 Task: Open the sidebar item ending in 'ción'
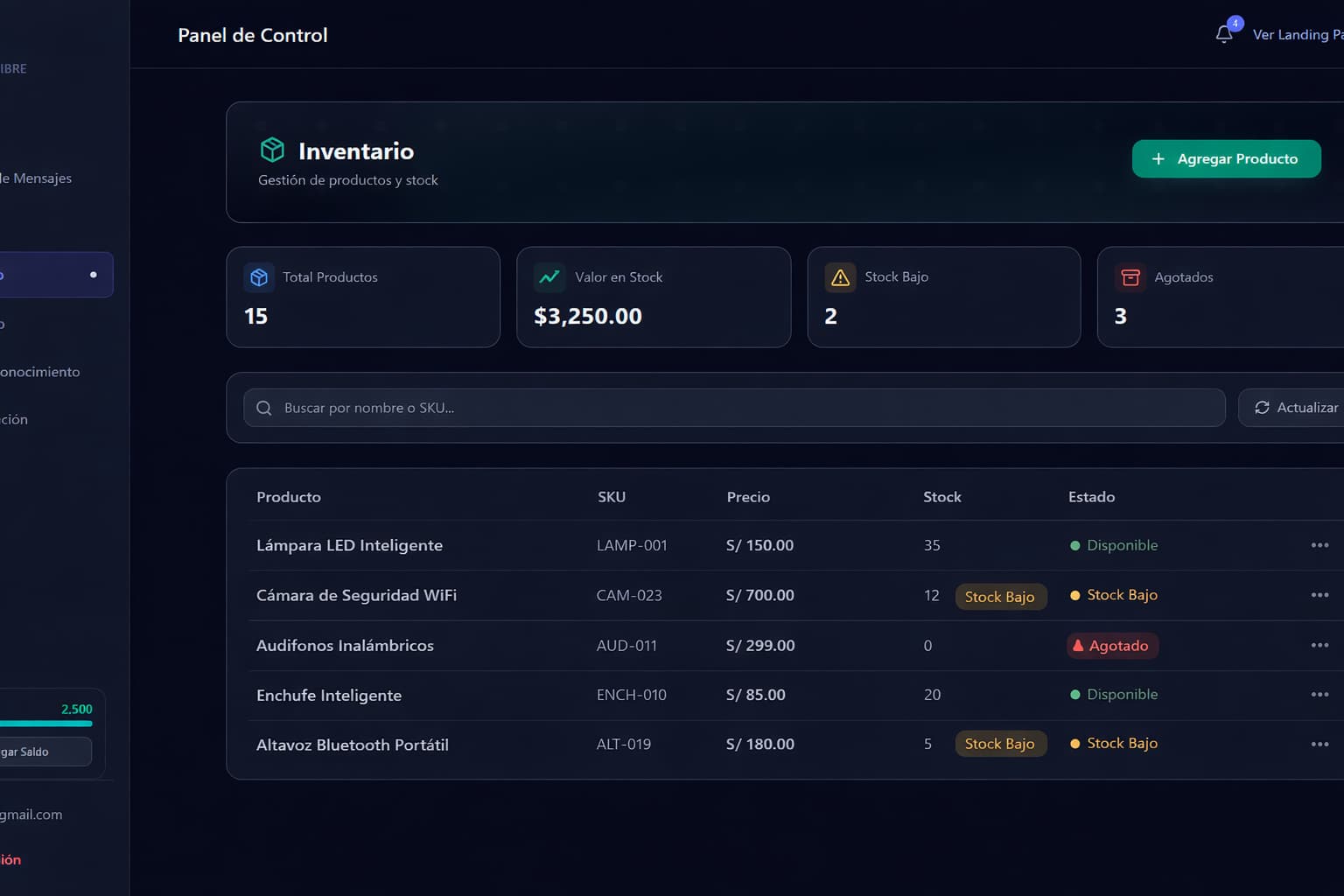14,419
